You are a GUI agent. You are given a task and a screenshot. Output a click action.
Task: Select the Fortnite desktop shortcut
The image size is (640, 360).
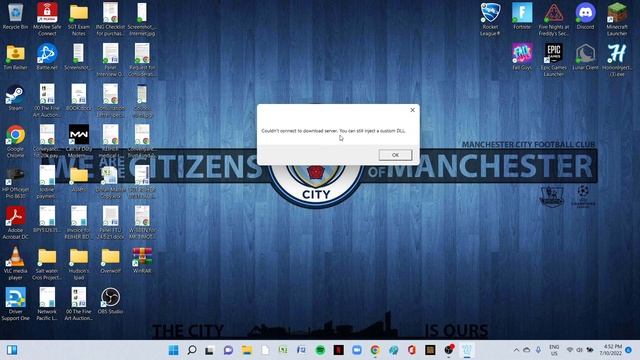click(x=522, y=16)
